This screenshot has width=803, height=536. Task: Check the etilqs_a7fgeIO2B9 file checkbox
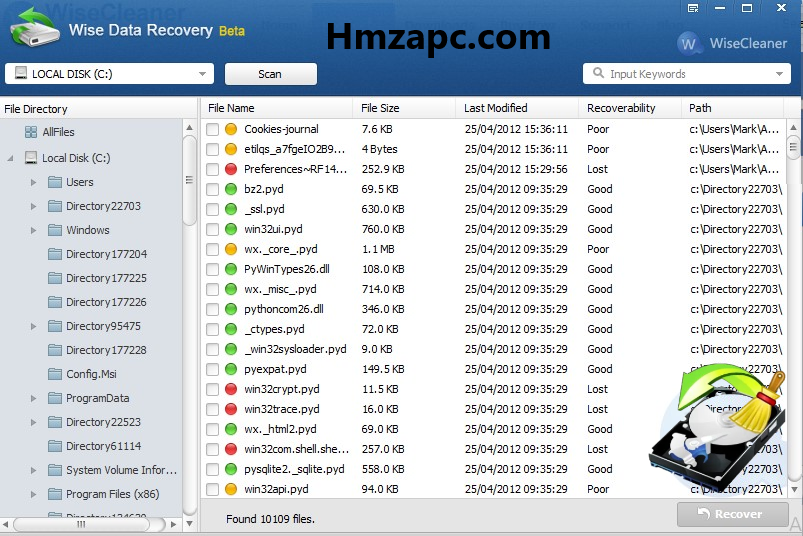point(213,149)
